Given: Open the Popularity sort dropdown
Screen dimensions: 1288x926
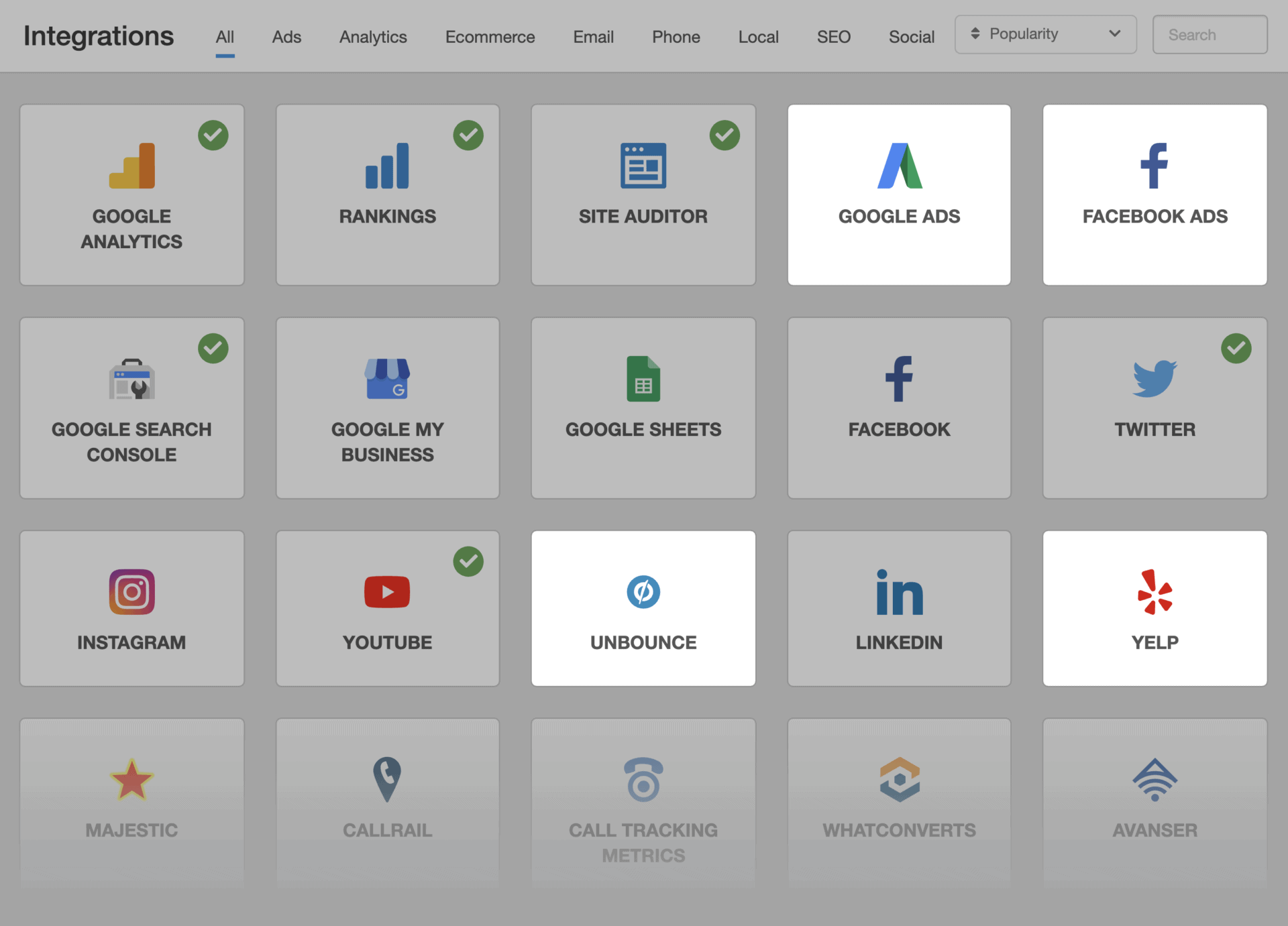Looking at the screenshot, I should (x=1044, y=34).
